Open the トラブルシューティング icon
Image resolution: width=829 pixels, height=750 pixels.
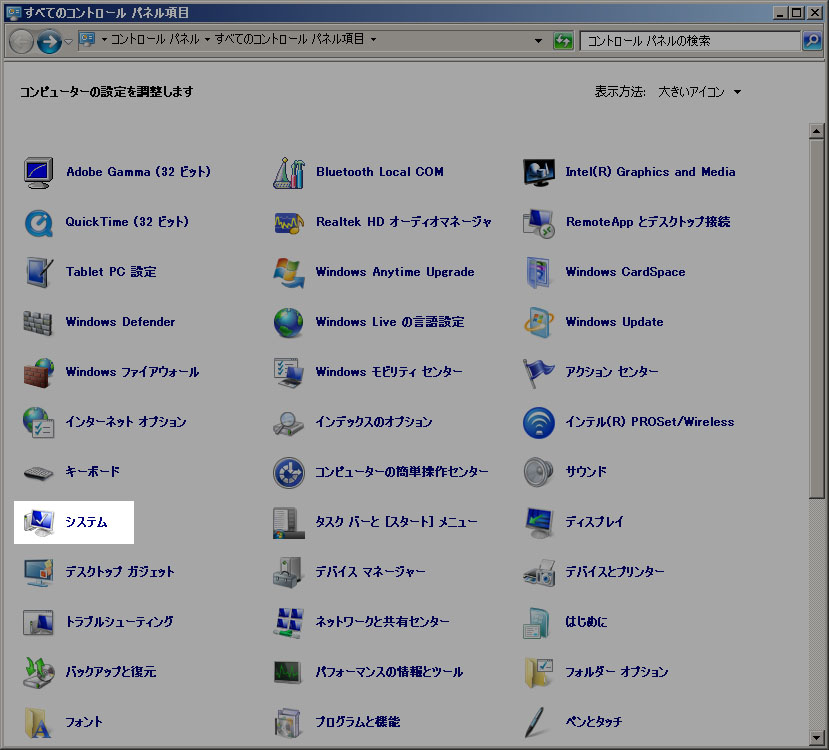38,622
